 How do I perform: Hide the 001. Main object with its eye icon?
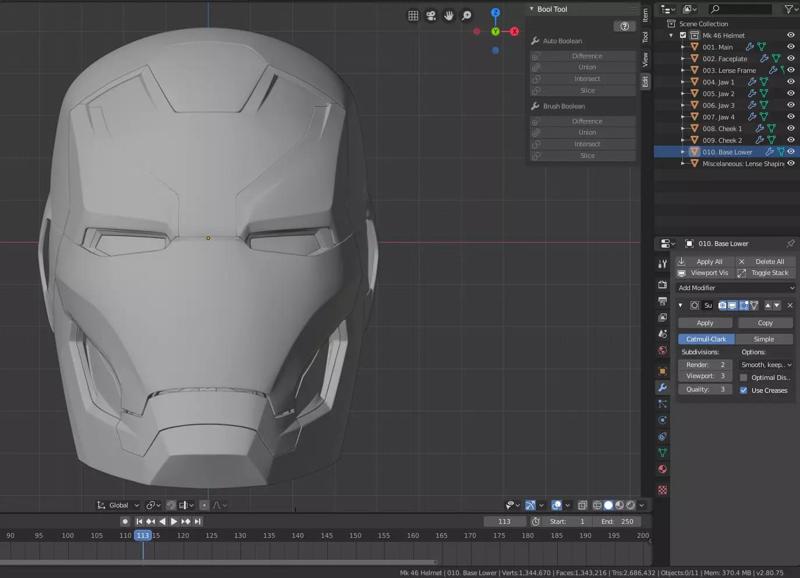pos(789,46)
